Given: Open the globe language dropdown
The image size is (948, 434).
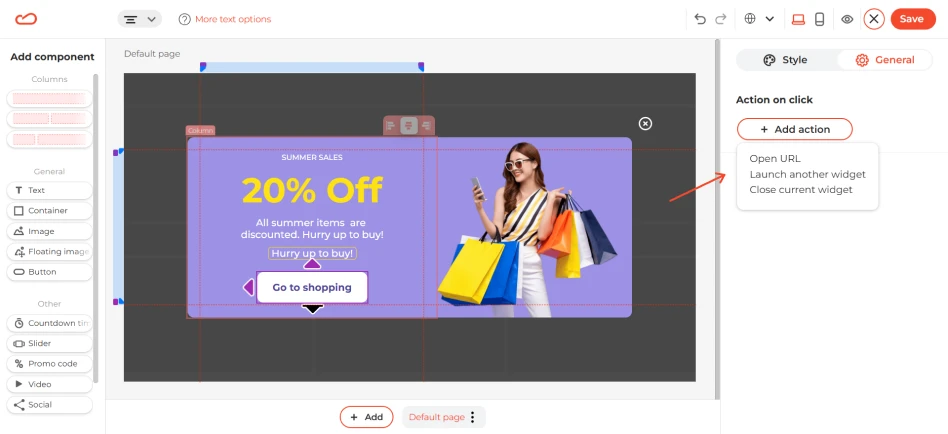Looking at the screenshot, I should 759,19.
